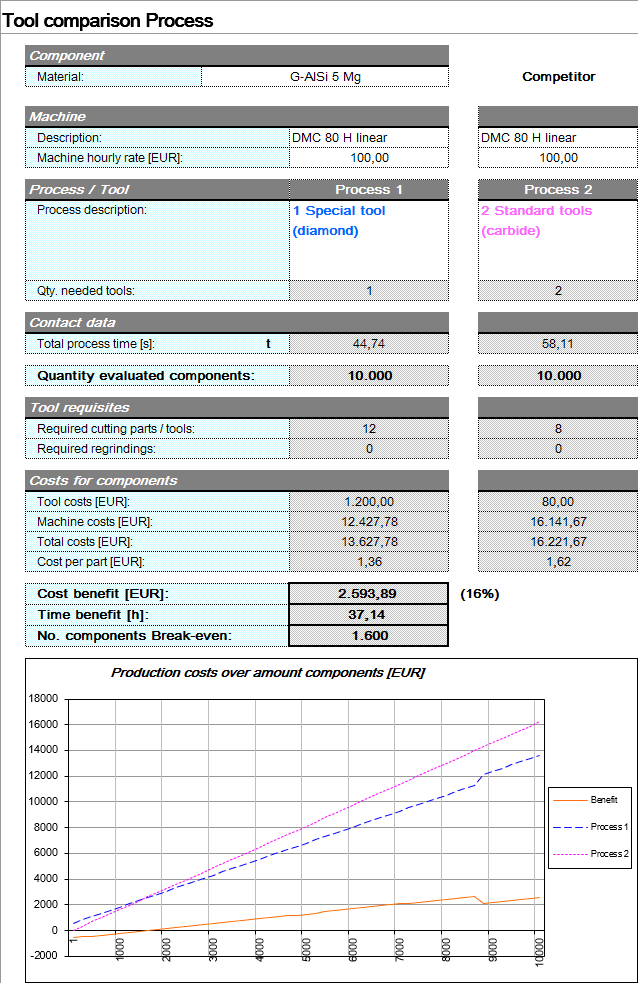Click the required cutting parts value 12
The image size is (638, 983).
(x=368, y=429)
